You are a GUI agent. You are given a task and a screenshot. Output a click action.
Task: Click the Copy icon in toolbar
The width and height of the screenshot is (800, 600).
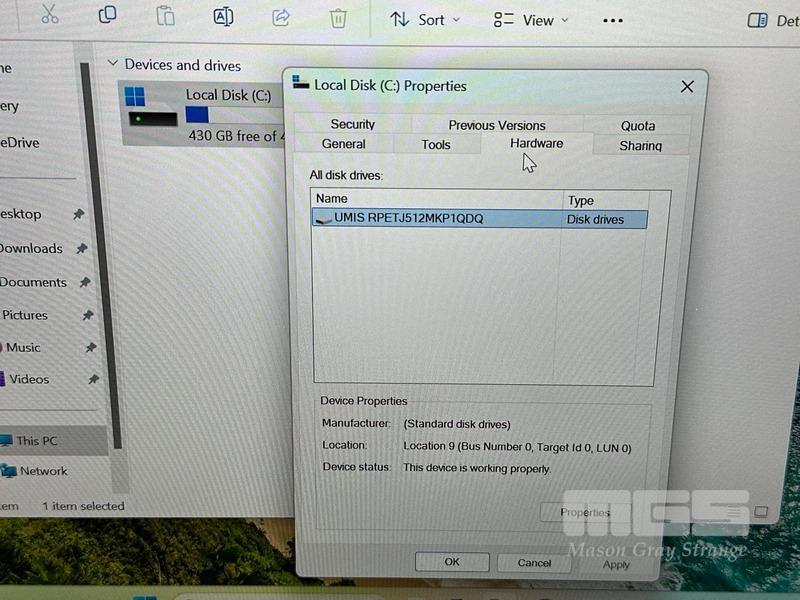click(x=107, y=16)
